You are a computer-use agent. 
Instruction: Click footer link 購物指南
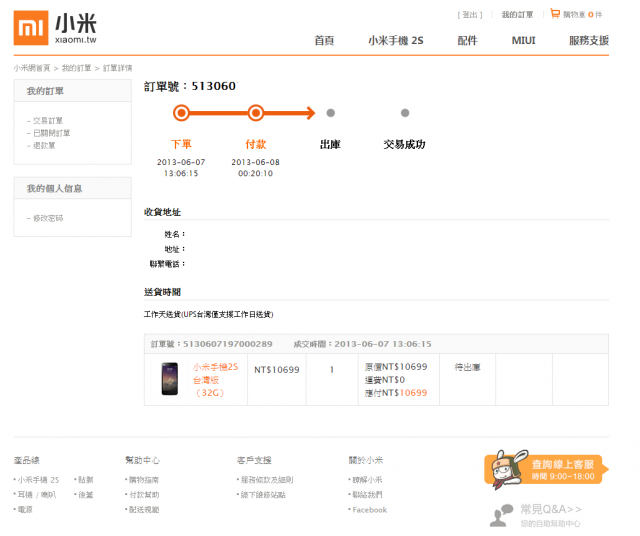coord(144,480)
